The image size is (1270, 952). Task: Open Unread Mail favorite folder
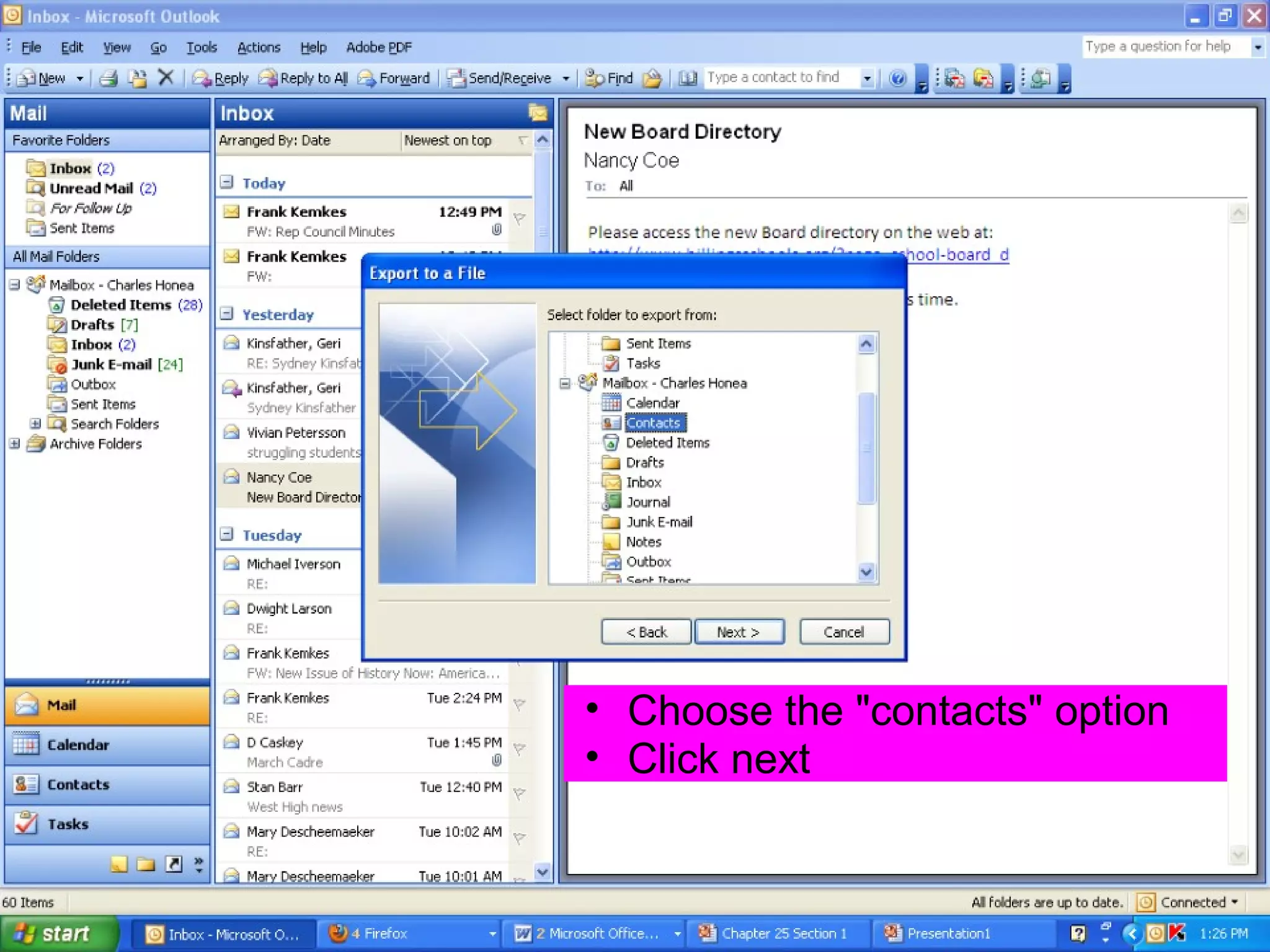point(91,188)
